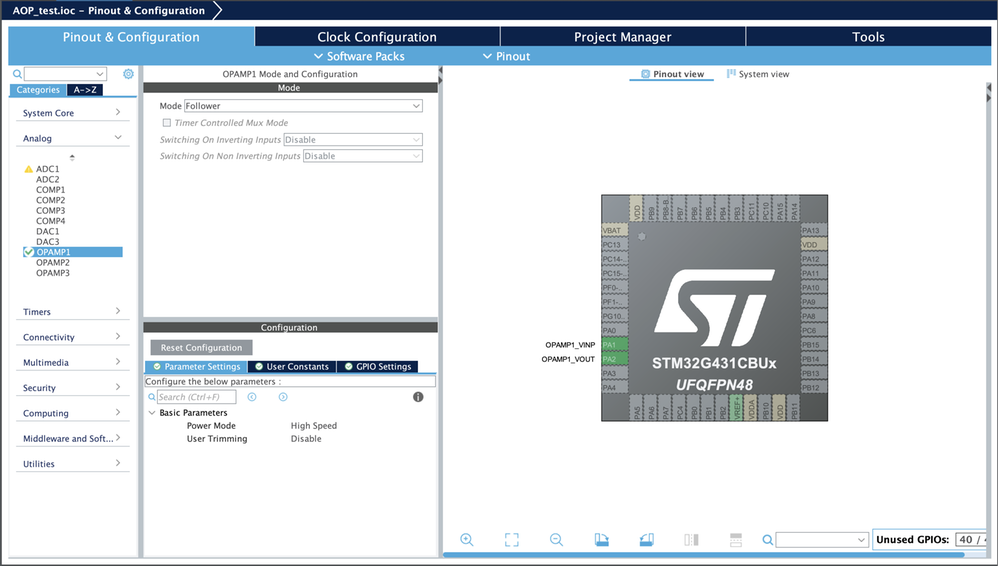Open the pin search dropdown
998x566 pixels.
click(861, 540)
